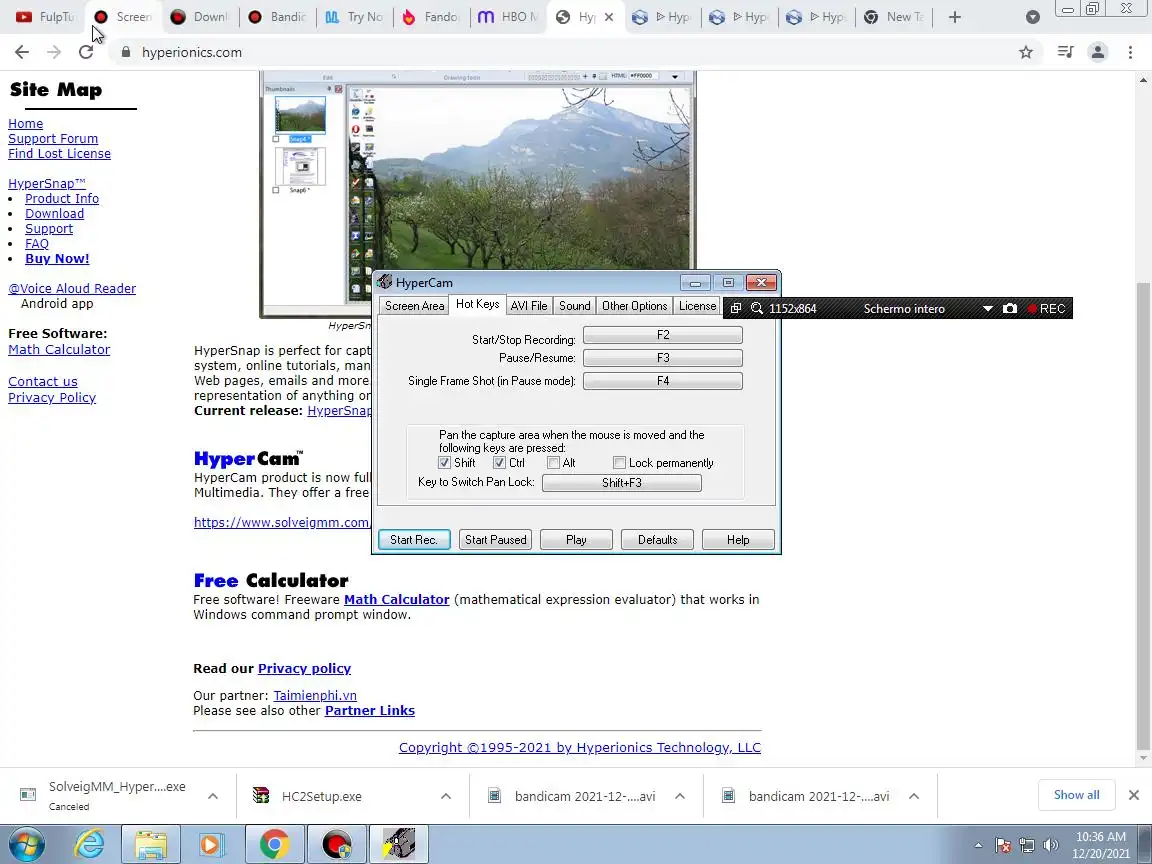The height and width of the screenshot is (864, 1152).
Task: Change the Start/Stop Recording F2 hotkey
Action: click(663, 335)
